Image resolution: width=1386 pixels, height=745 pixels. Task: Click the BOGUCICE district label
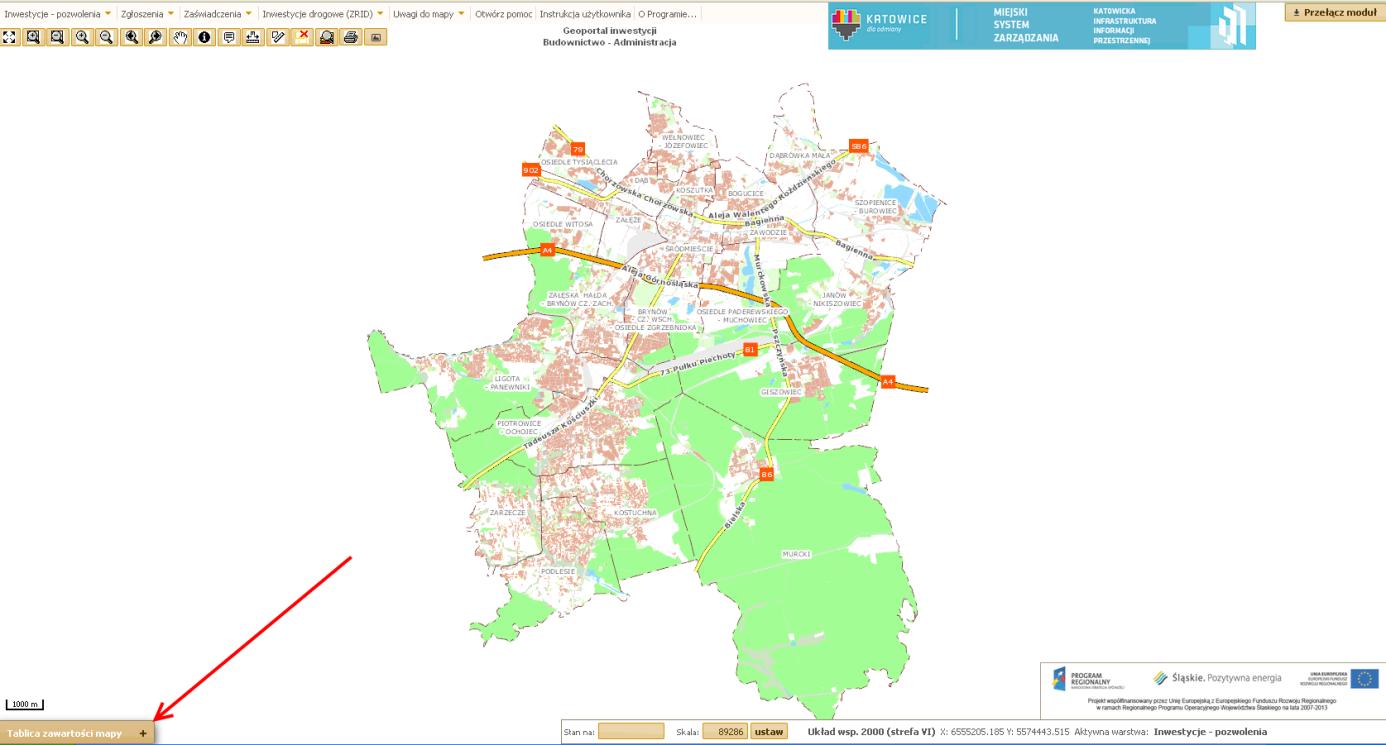[746, 194]
